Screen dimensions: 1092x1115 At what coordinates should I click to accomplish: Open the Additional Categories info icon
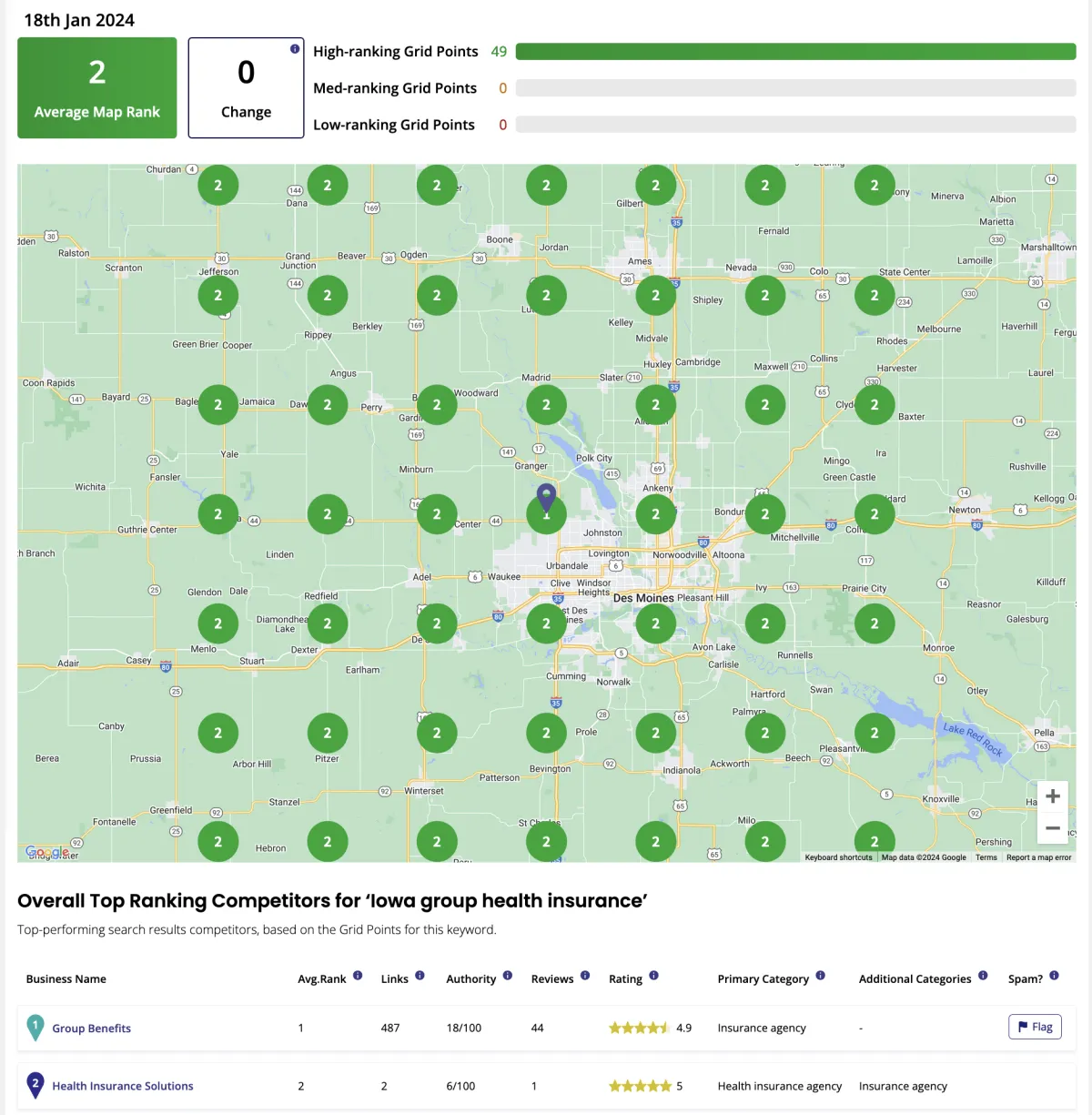(x=983, y=976)
